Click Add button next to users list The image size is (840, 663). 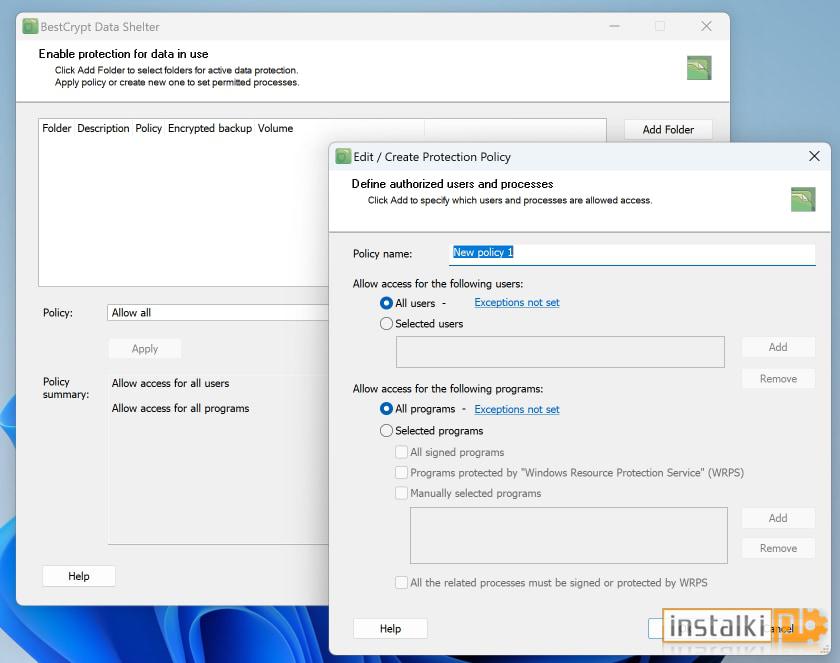(778, 347)
